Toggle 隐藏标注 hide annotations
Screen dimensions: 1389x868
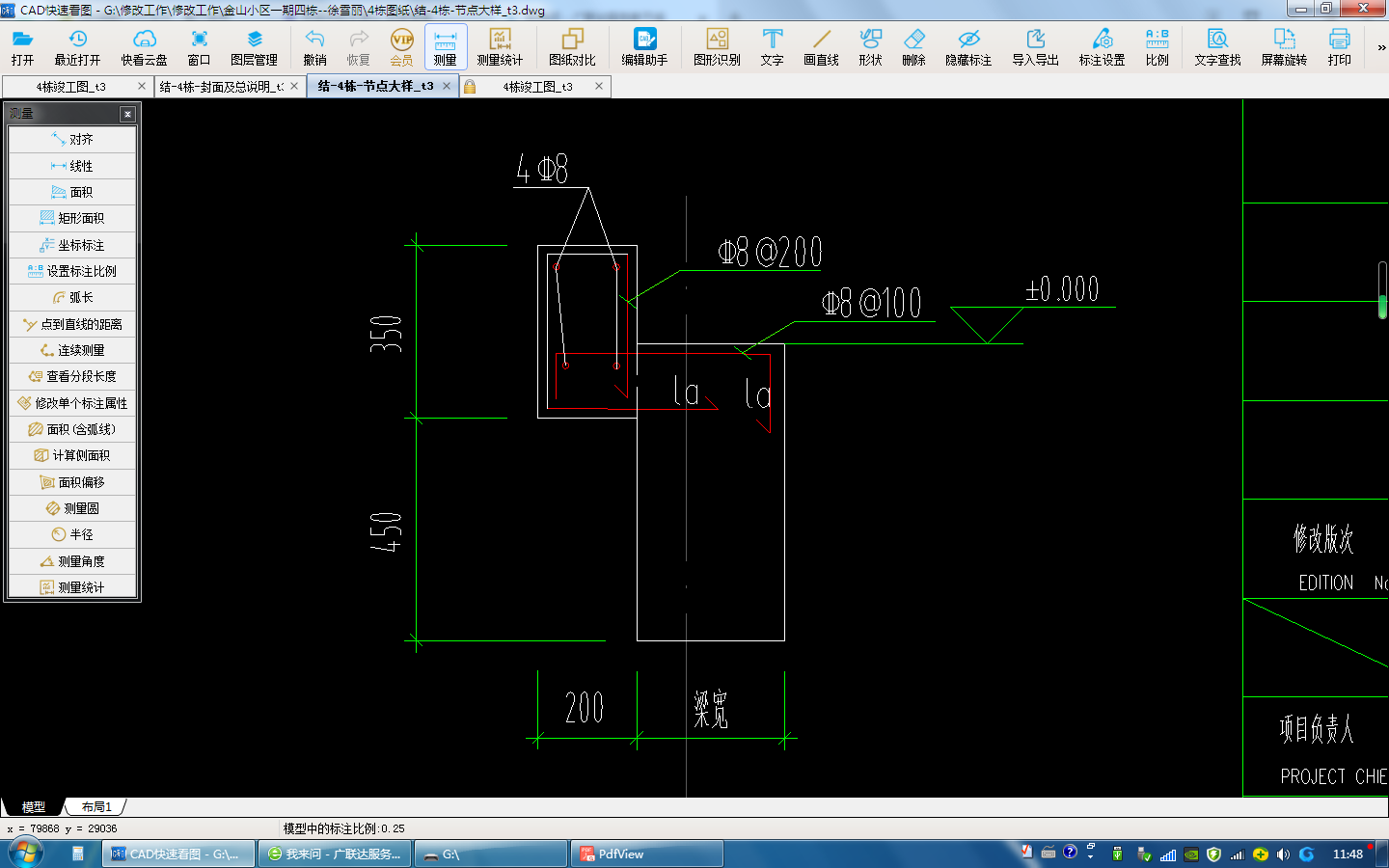pyautogui.click(x=968, y=46)
